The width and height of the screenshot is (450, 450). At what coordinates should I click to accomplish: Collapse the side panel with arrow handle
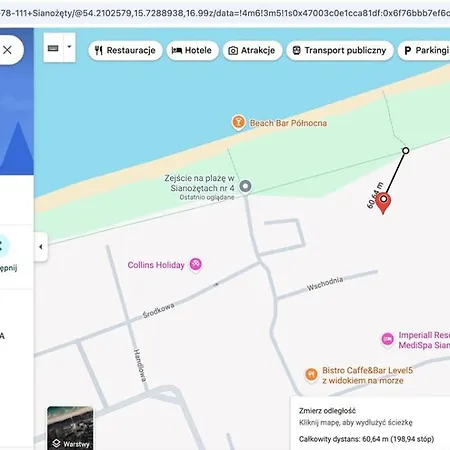pos(41,247)
